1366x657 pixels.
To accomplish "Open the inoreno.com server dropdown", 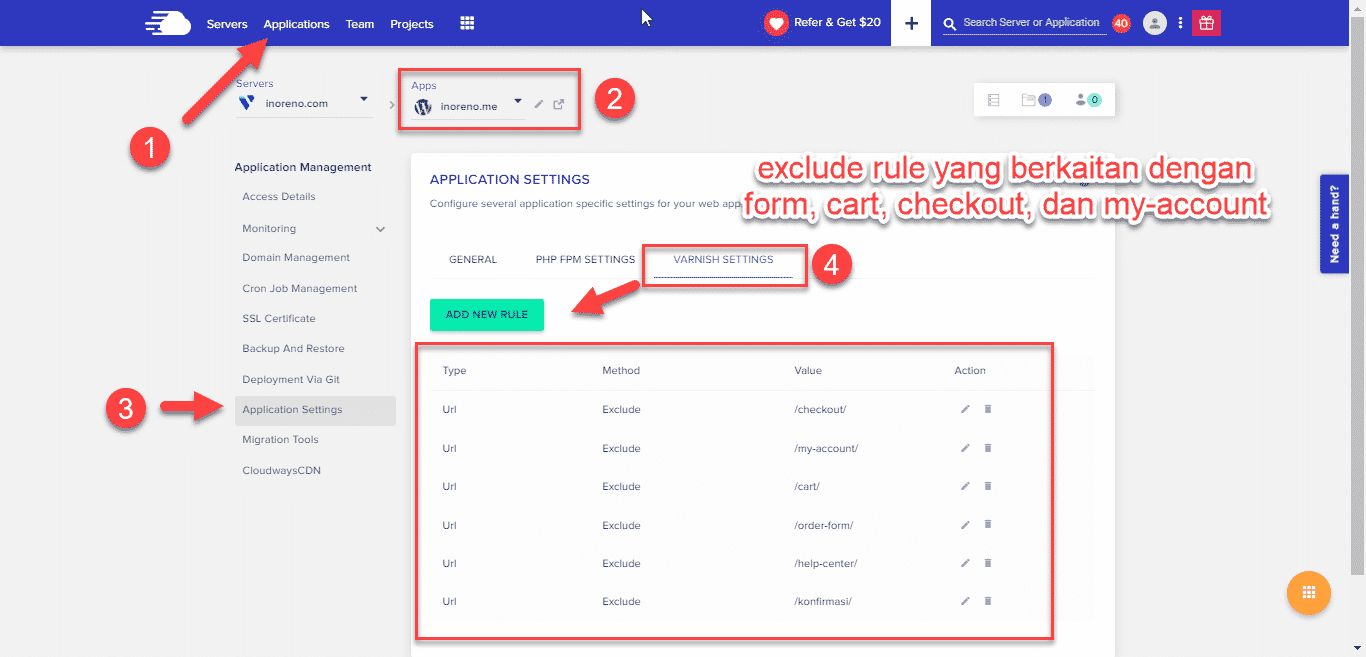I will point(364,100).
